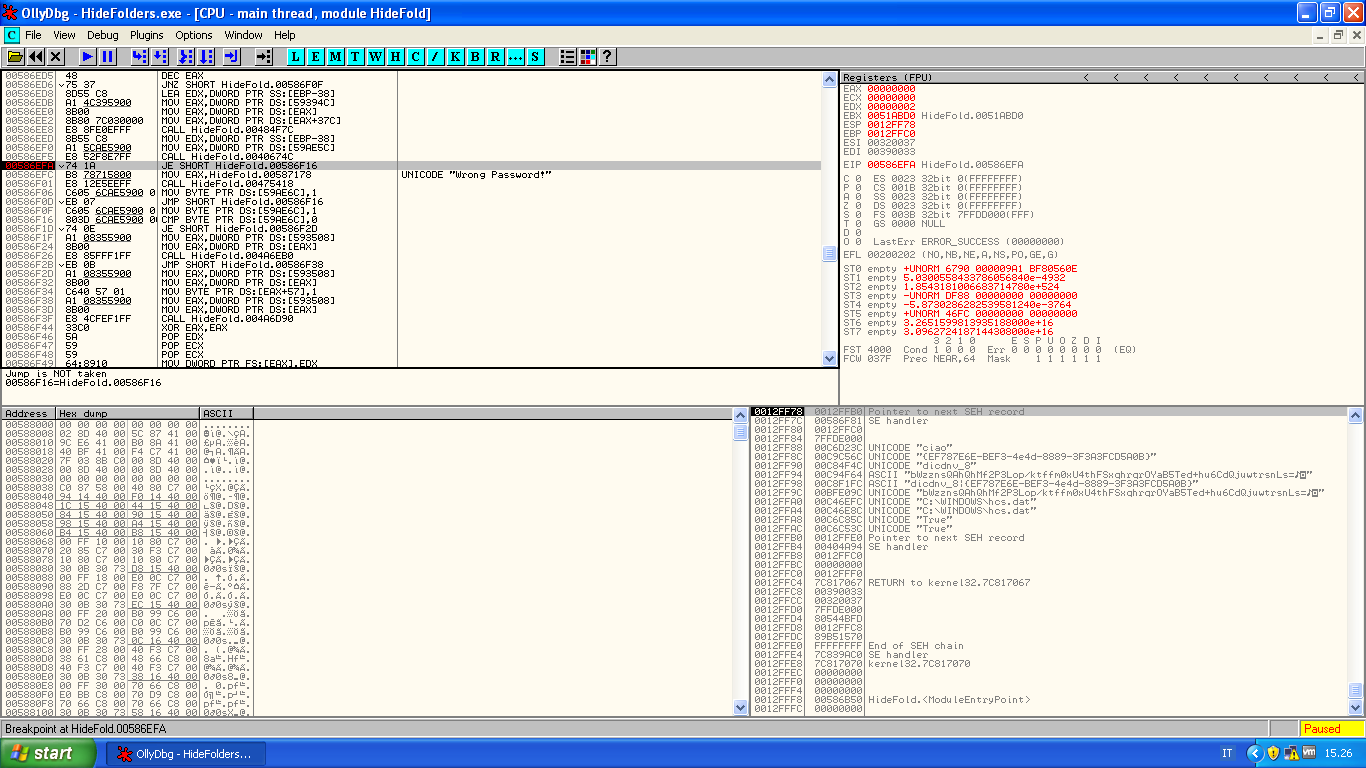Open the File menu
This screenshot has width=1366, height=768.
34,35
